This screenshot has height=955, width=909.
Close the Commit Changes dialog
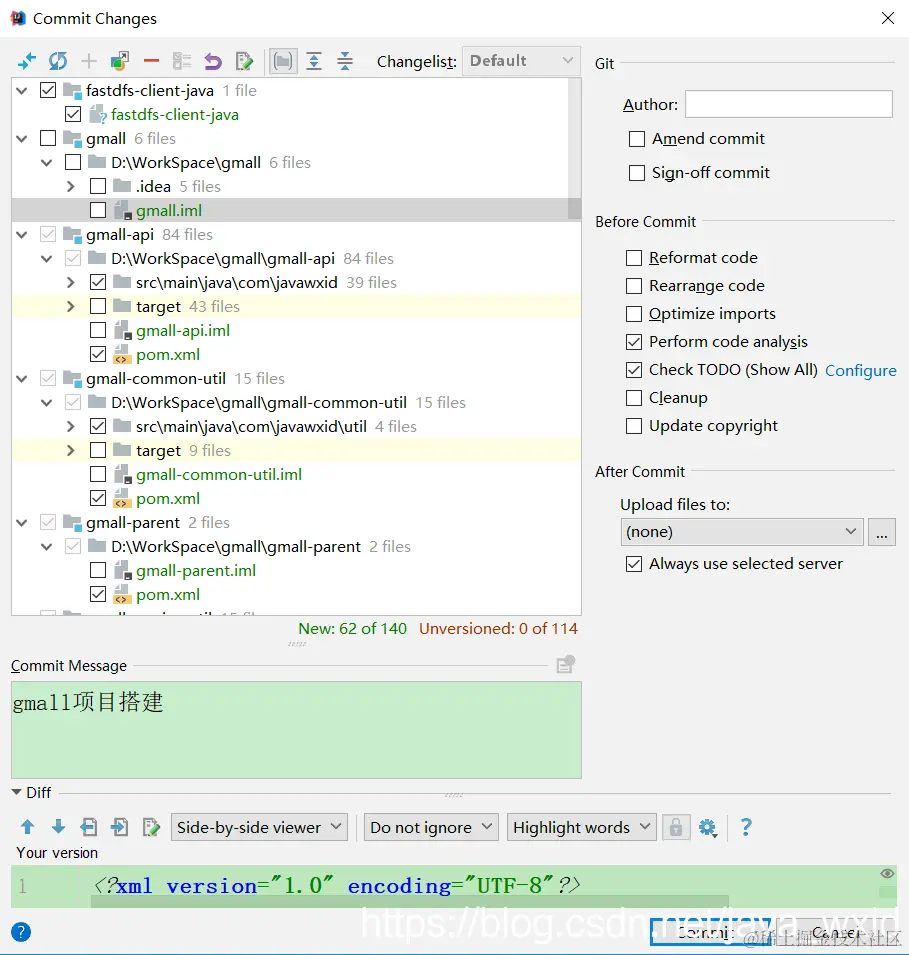pos(888,18)
